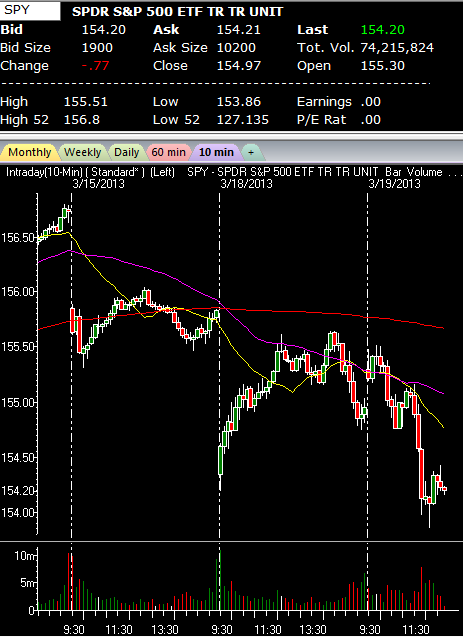
Task: Click the red Change value -.77
Action: pyautogui.click(x=95, y=66)
